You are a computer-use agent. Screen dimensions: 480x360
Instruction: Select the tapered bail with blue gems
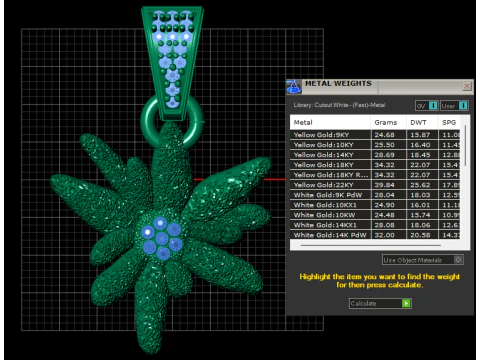pyautogui.click(x=172, y=63)
